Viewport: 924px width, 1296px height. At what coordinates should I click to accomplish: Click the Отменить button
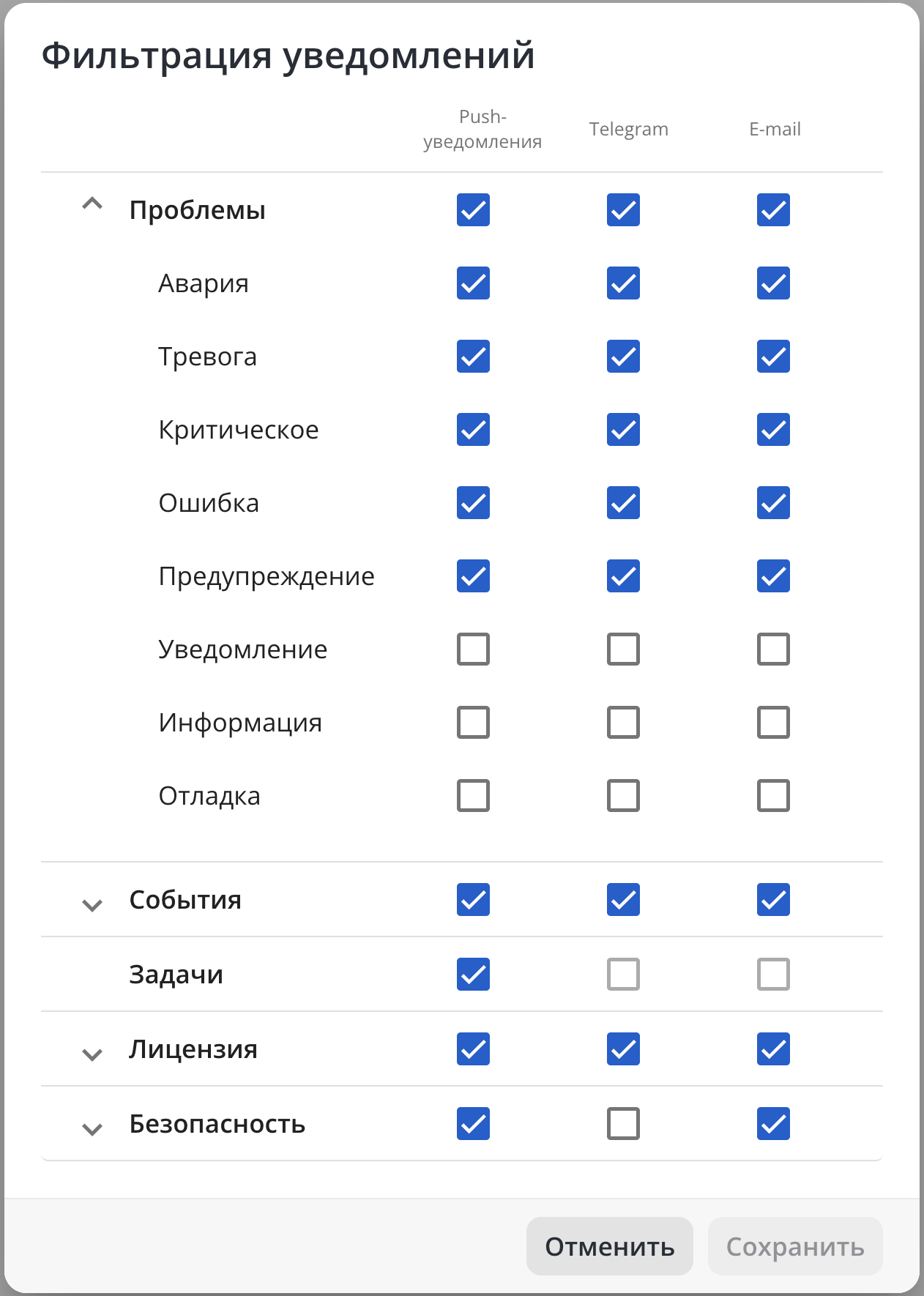pyautogui.click(x=609, y=1246)
